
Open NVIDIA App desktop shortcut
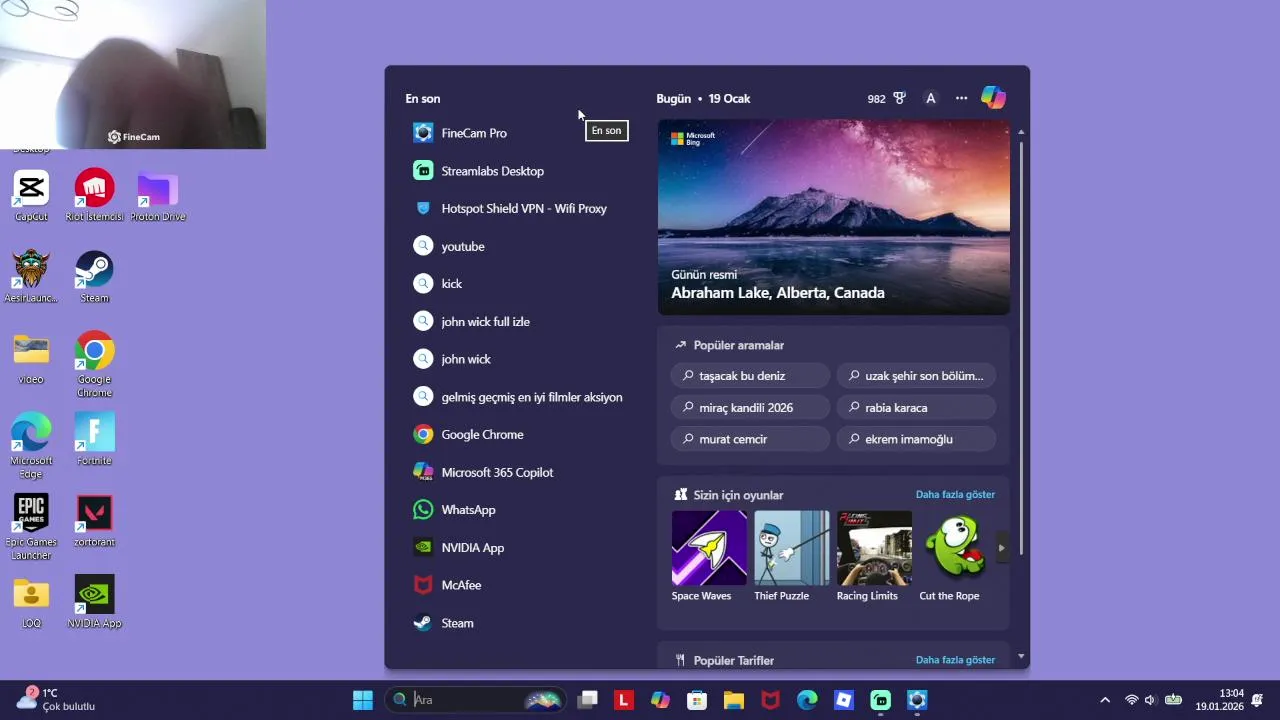click(95, 602)
